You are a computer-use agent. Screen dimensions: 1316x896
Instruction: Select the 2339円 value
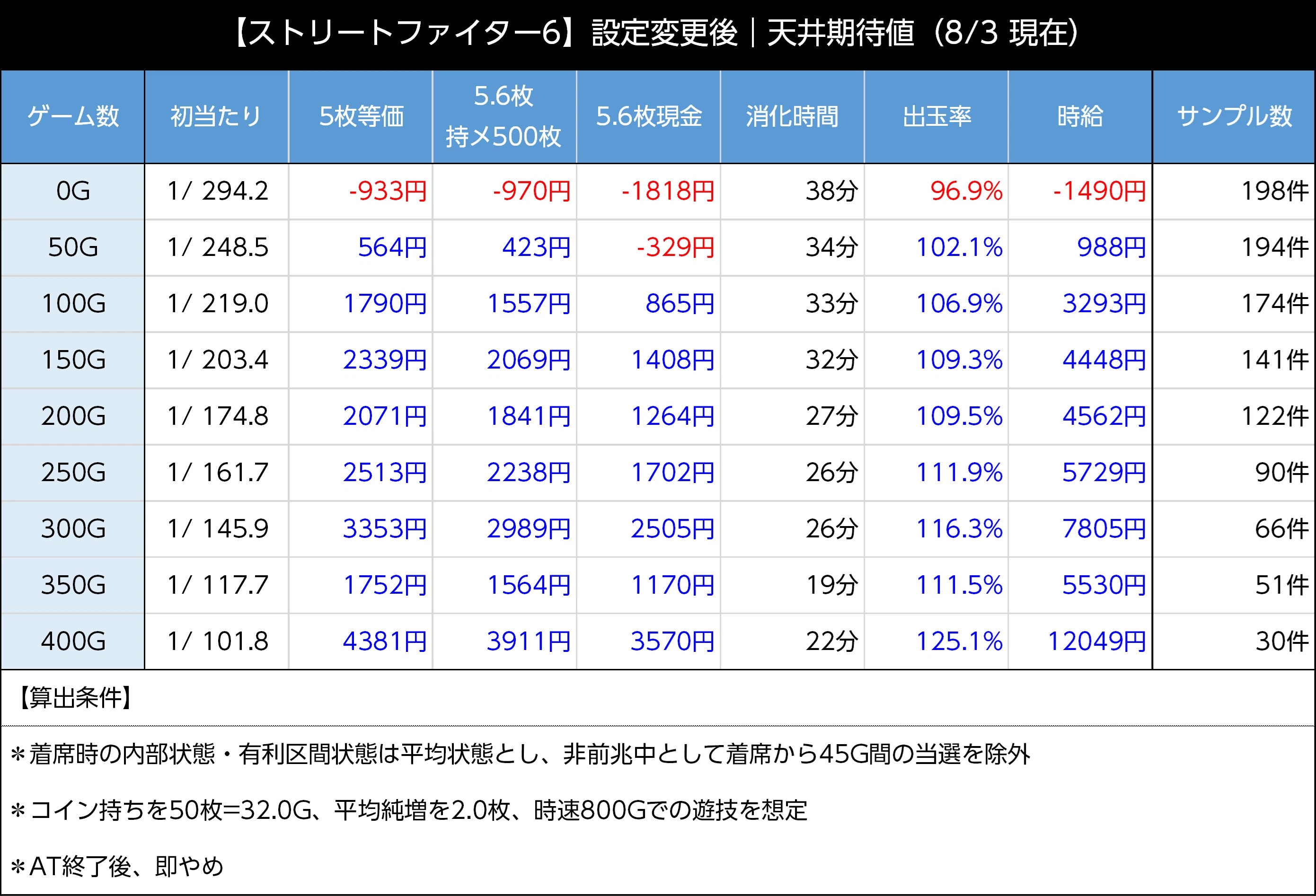point(385,360)
